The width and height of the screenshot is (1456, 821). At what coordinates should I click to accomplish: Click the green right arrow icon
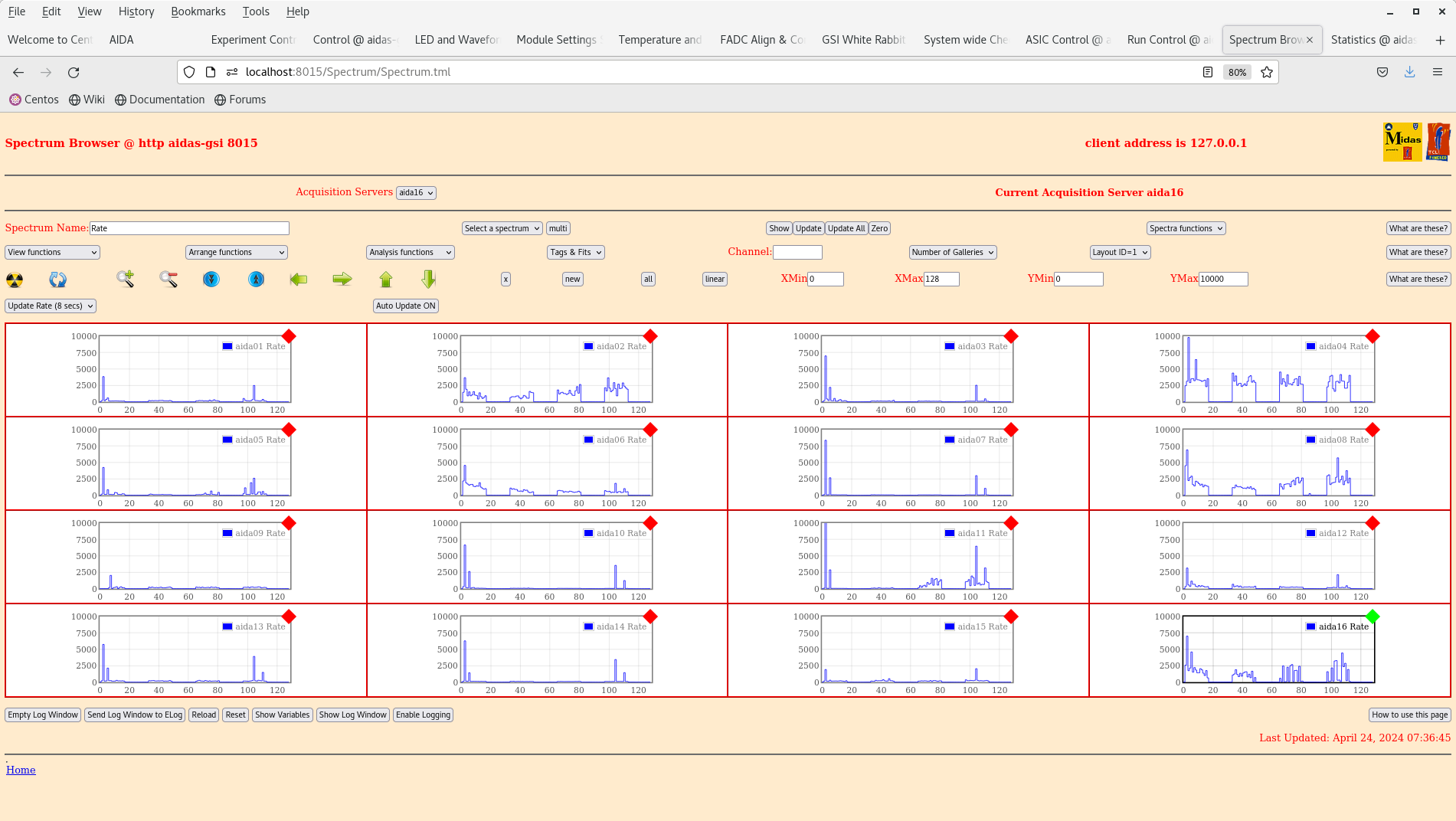pos(342,280)
